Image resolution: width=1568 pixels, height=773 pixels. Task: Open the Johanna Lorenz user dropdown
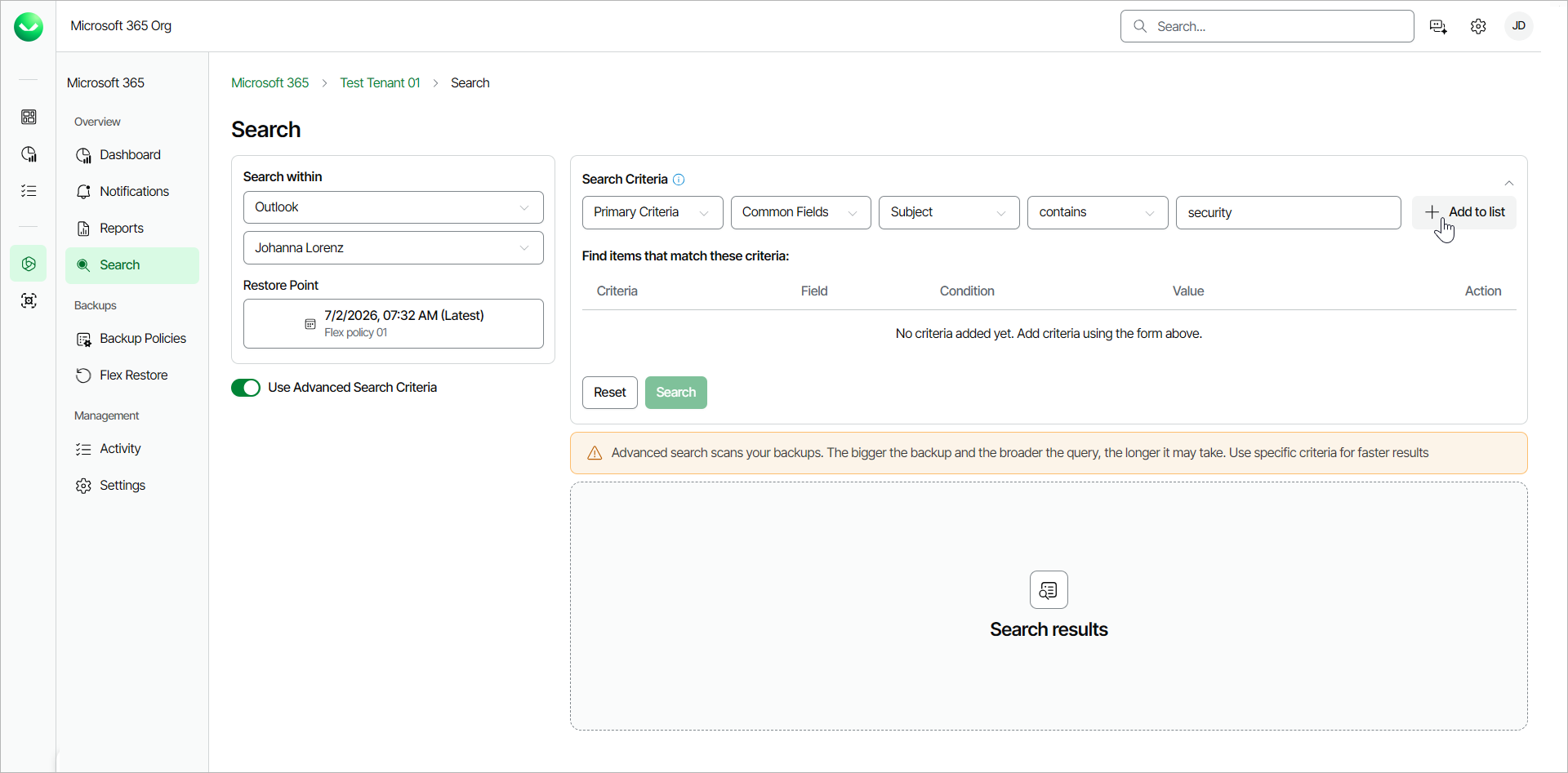tap(393, 248)
